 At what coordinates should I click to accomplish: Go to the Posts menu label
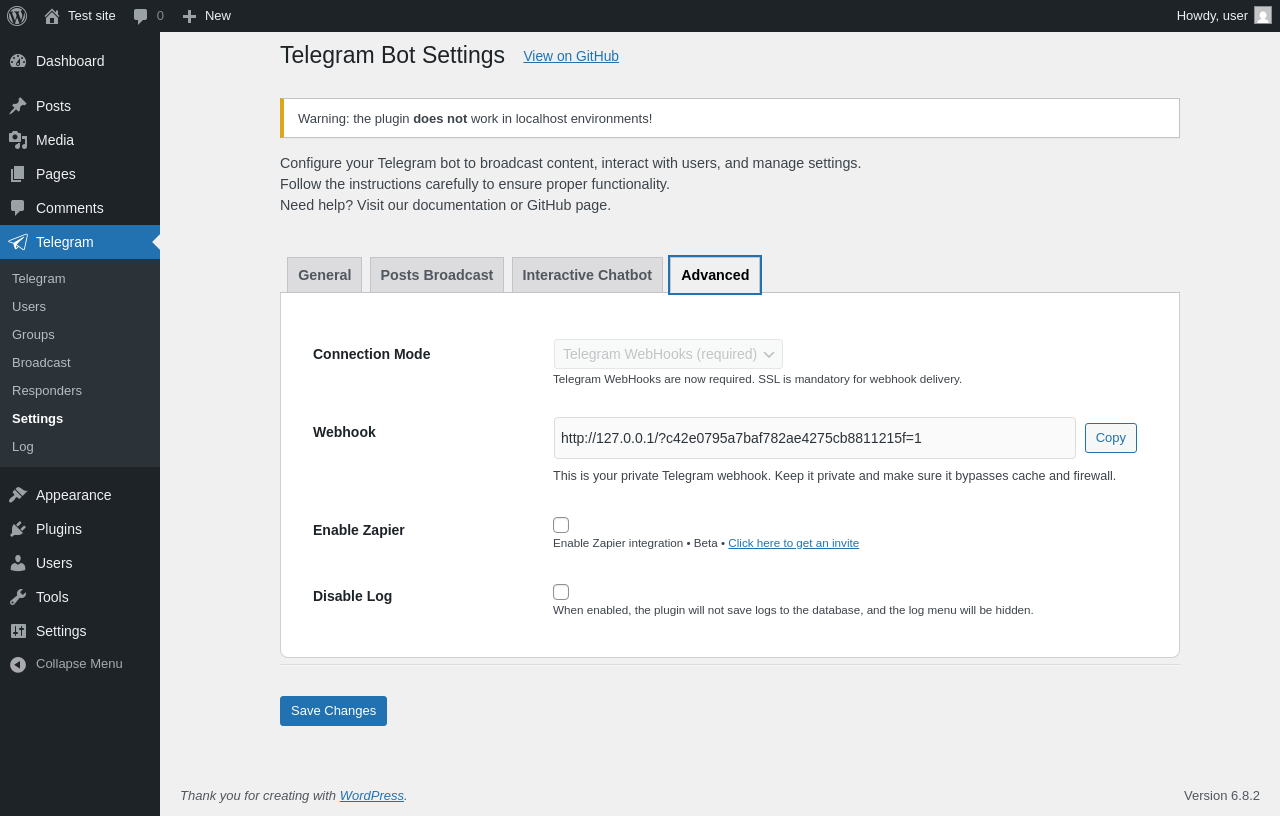[x=53, y=106]
